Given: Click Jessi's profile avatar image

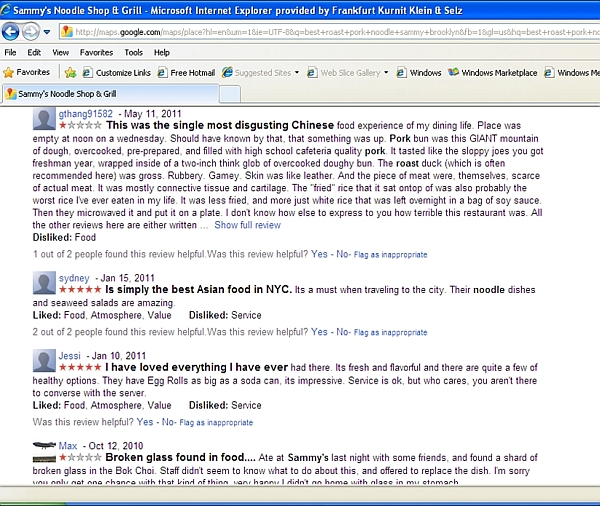Looking at the screenshot, I should pos(44,362).
